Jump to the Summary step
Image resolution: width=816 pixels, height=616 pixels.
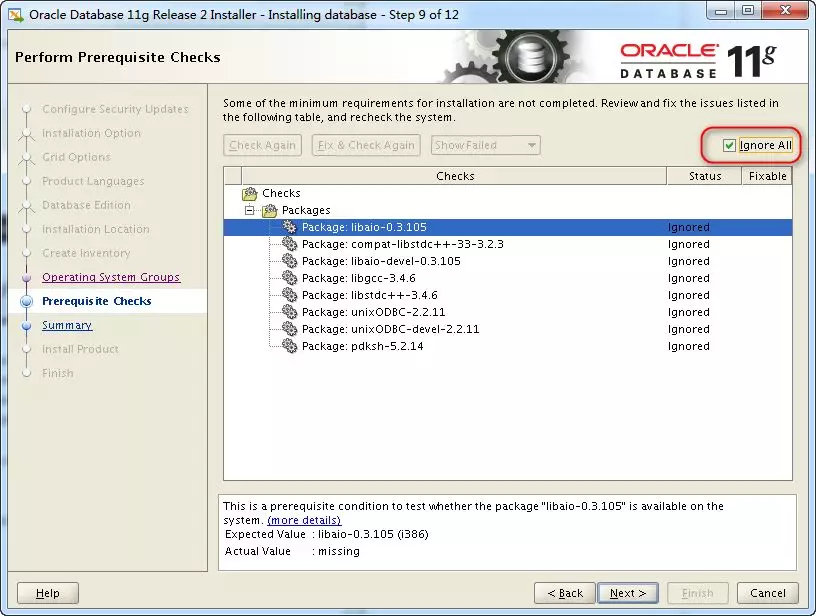coord(67,325)
